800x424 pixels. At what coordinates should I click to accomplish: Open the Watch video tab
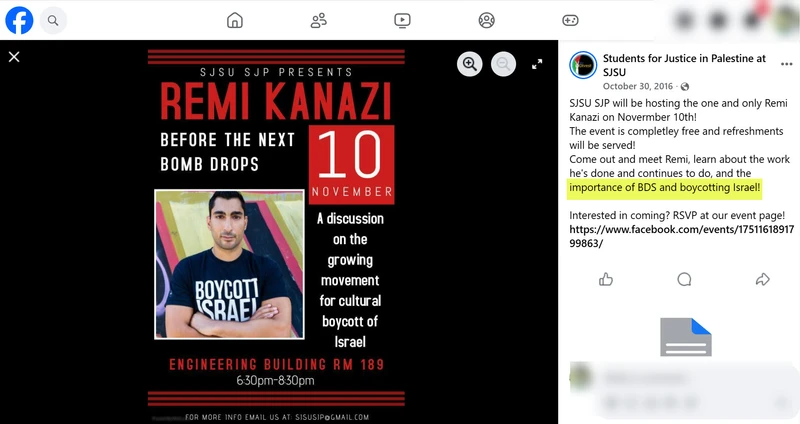[x=403, y=20]
